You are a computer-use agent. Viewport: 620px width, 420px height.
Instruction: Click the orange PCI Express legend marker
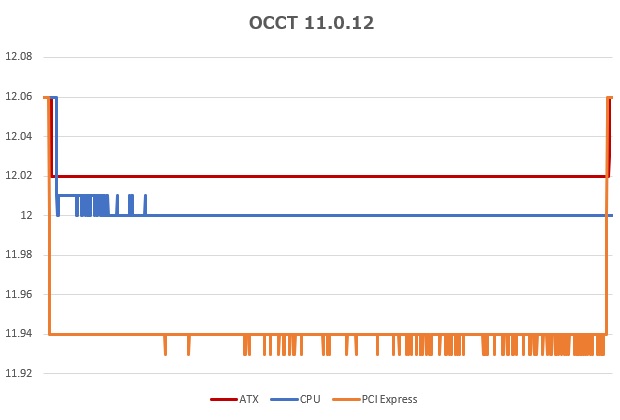345,399
